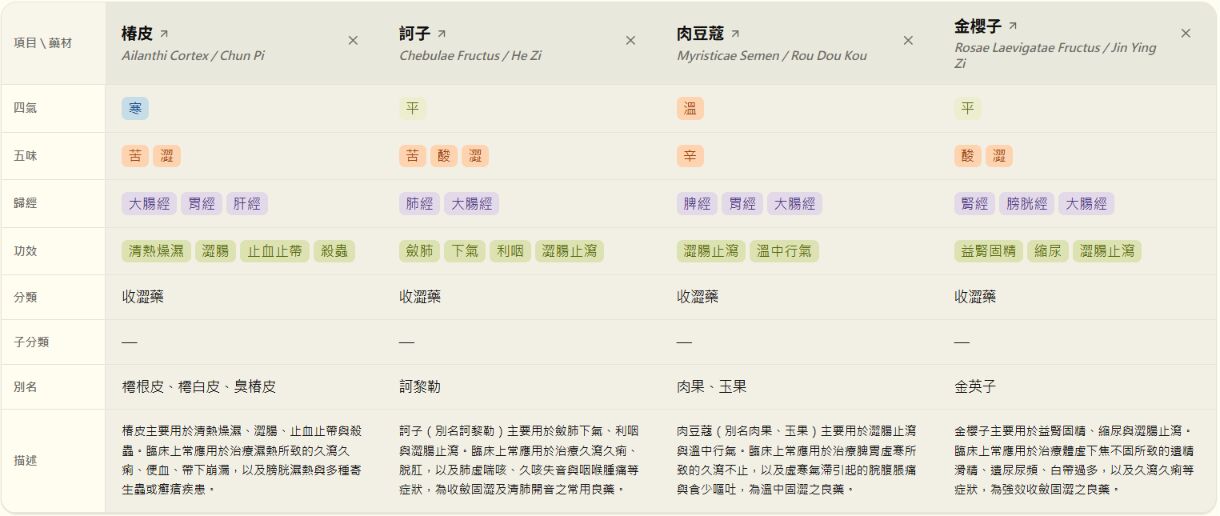
Task: Open 肉豆蔻 detail via arrow icon
Action: (x=735, y=34)
